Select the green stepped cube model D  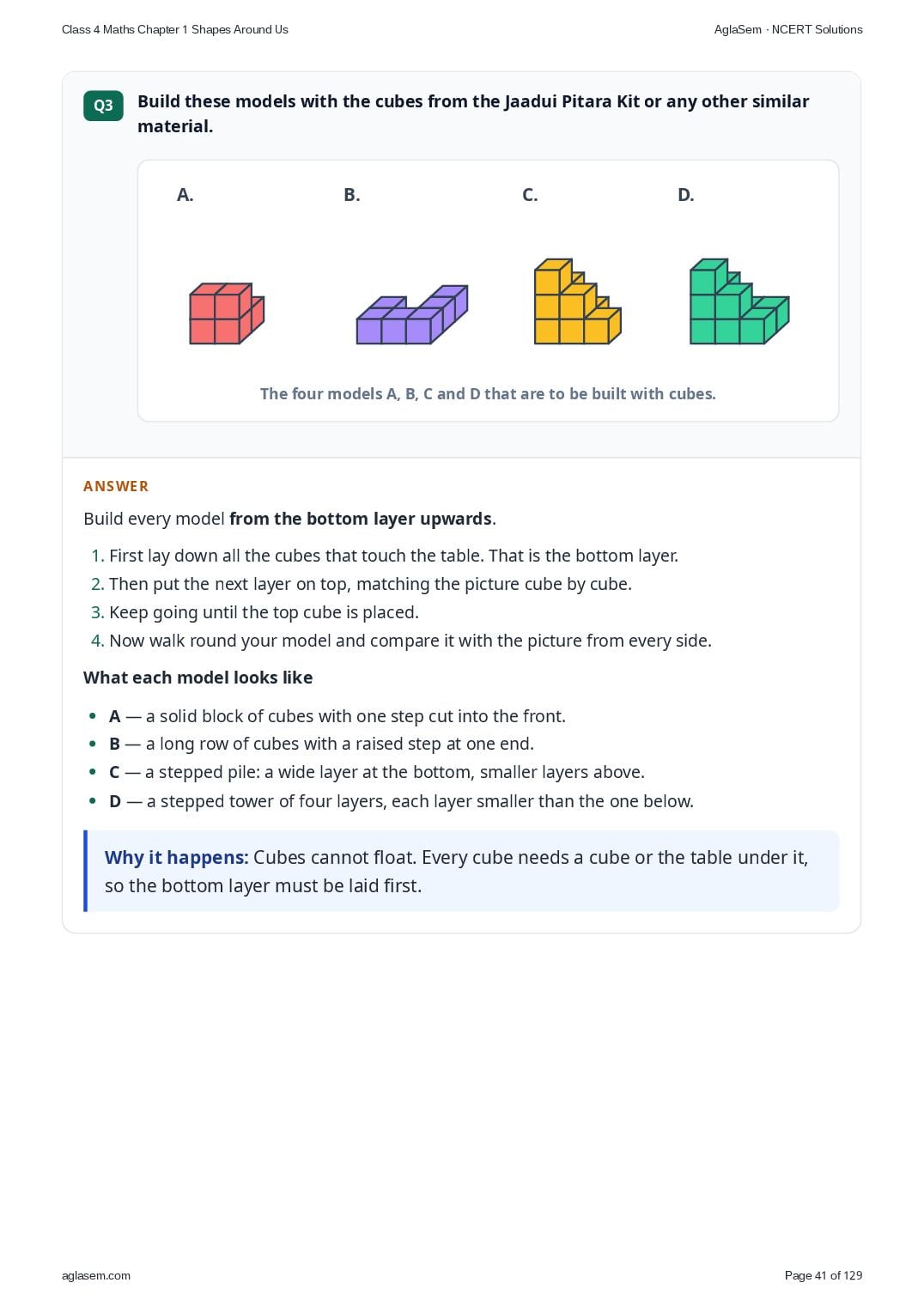[x=739, y=301]
